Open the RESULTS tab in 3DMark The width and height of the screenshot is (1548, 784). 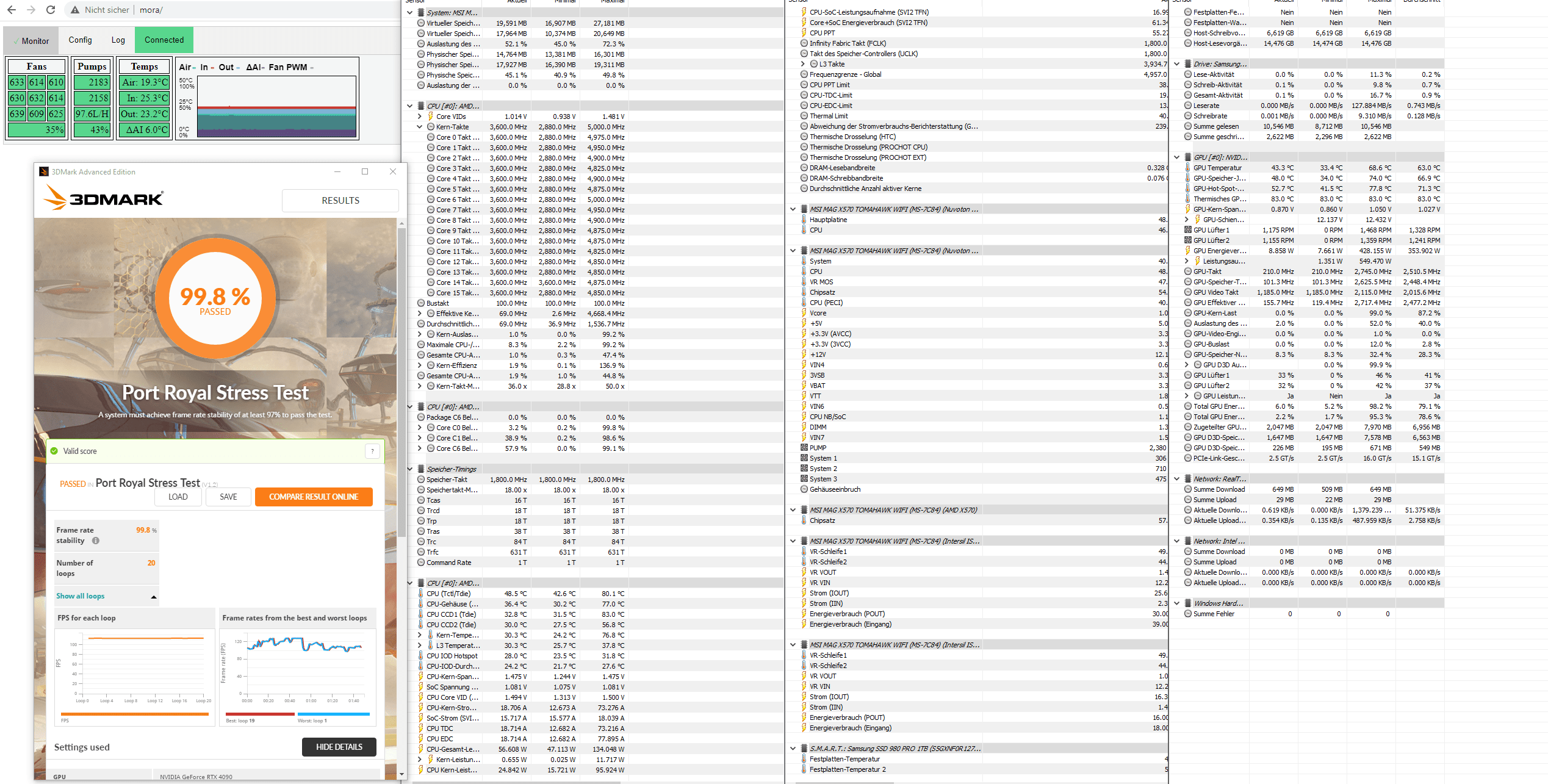point(340,201)
